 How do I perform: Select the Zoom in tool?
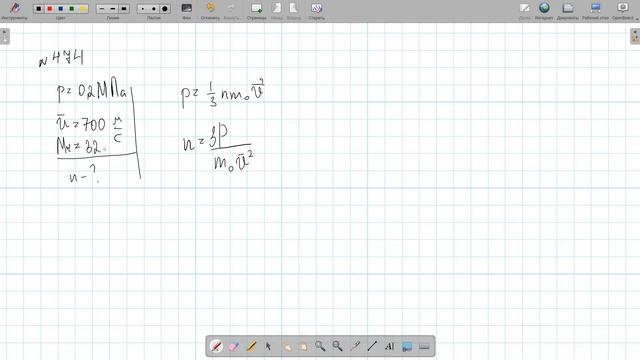[x=320, y=347]
